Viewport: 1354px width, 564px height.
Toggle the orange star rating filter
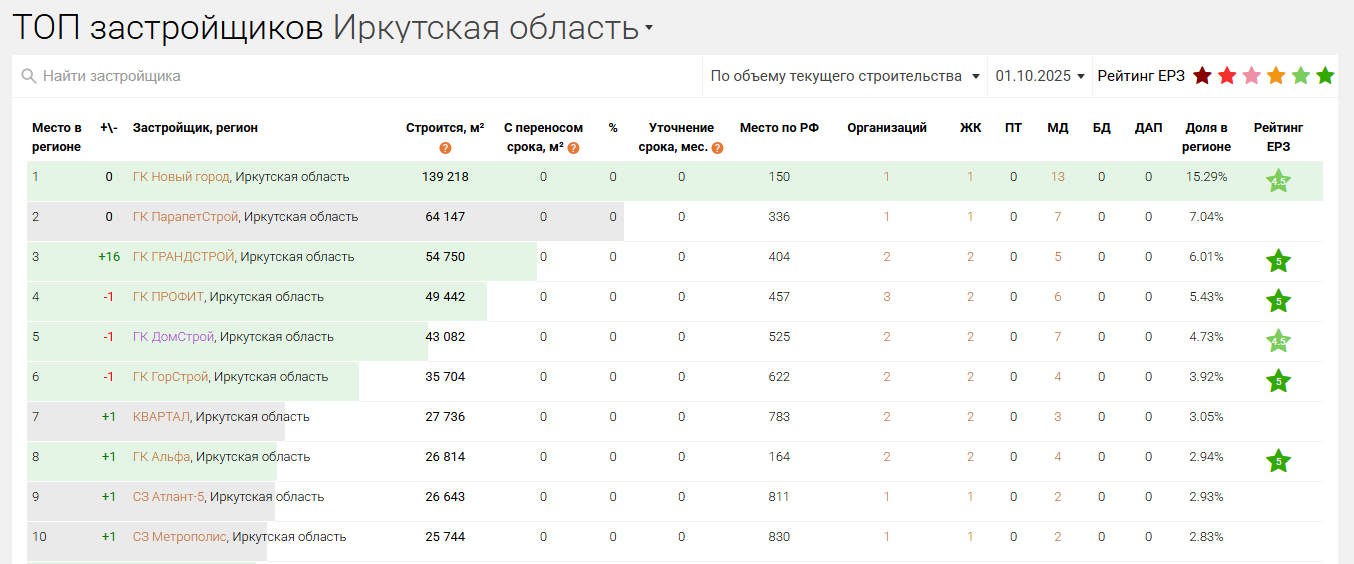point(1276,76)
